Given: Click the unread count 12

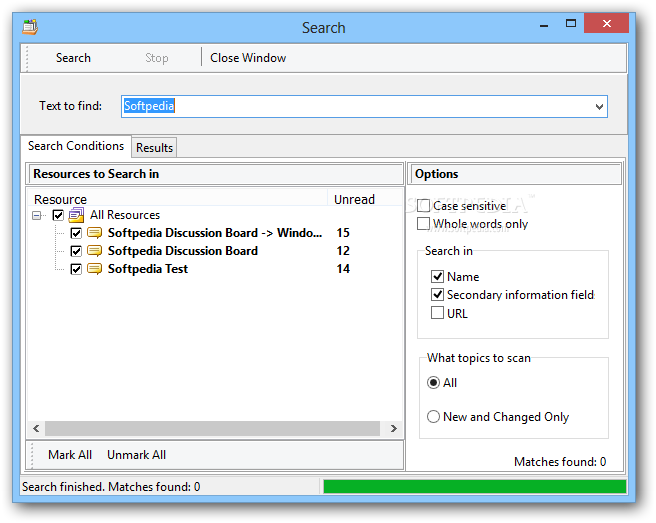Looking at the screenshot, I should tap(343, 251).
